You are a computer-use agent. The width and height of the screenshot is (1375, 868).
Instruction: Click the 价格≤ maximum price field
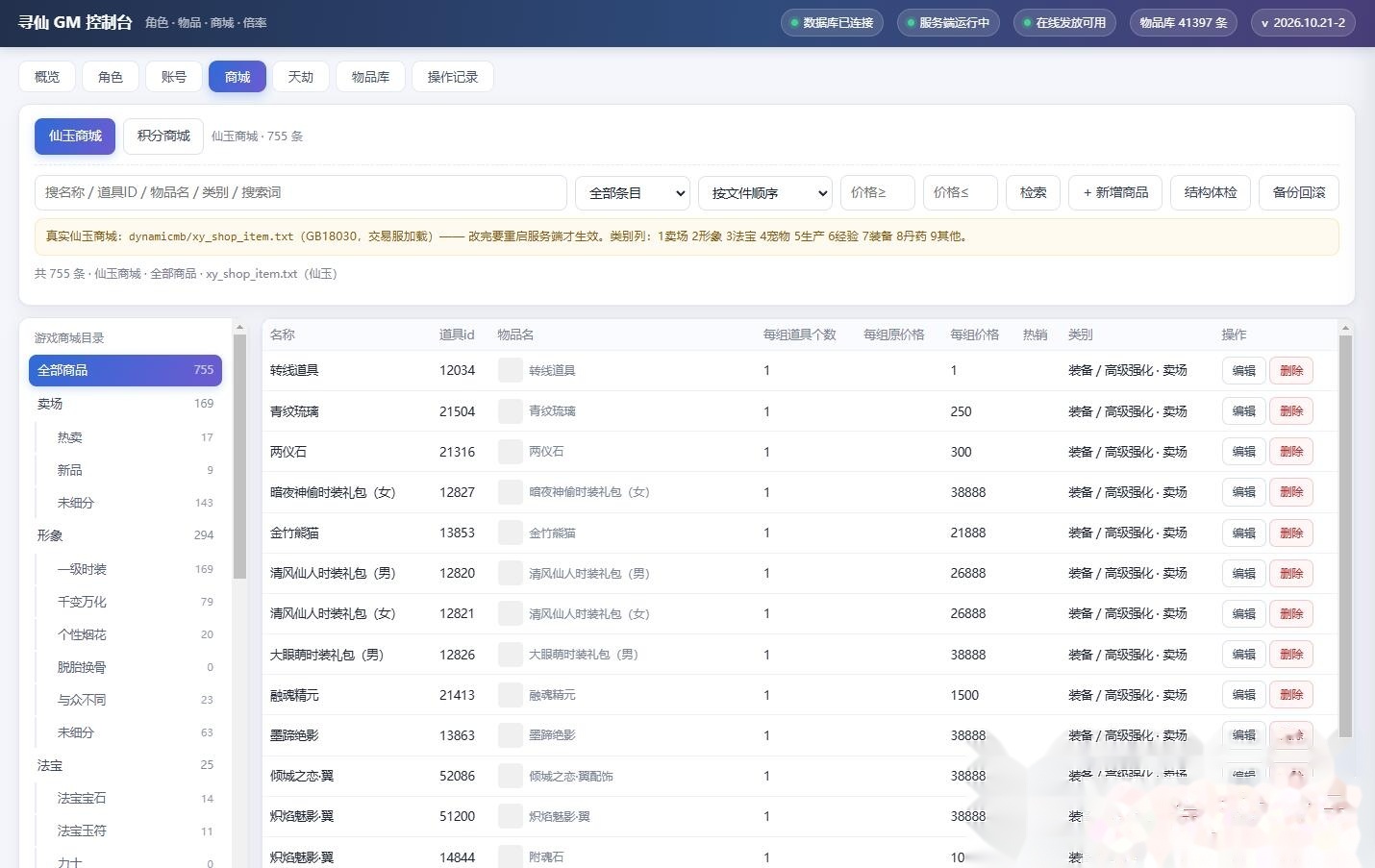[961, 192]
